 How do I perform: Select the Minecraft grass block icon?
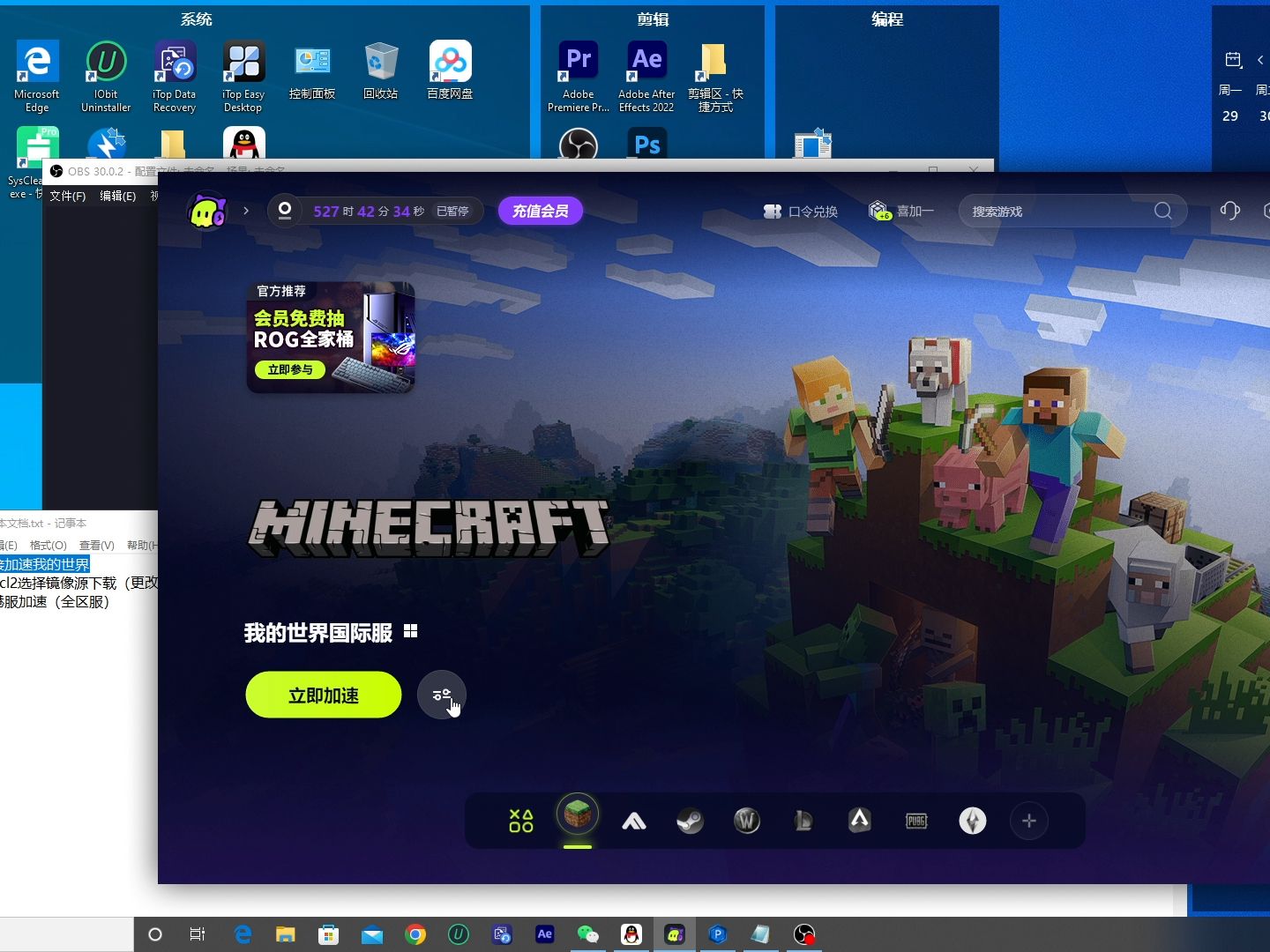click(x=578, y=814)
